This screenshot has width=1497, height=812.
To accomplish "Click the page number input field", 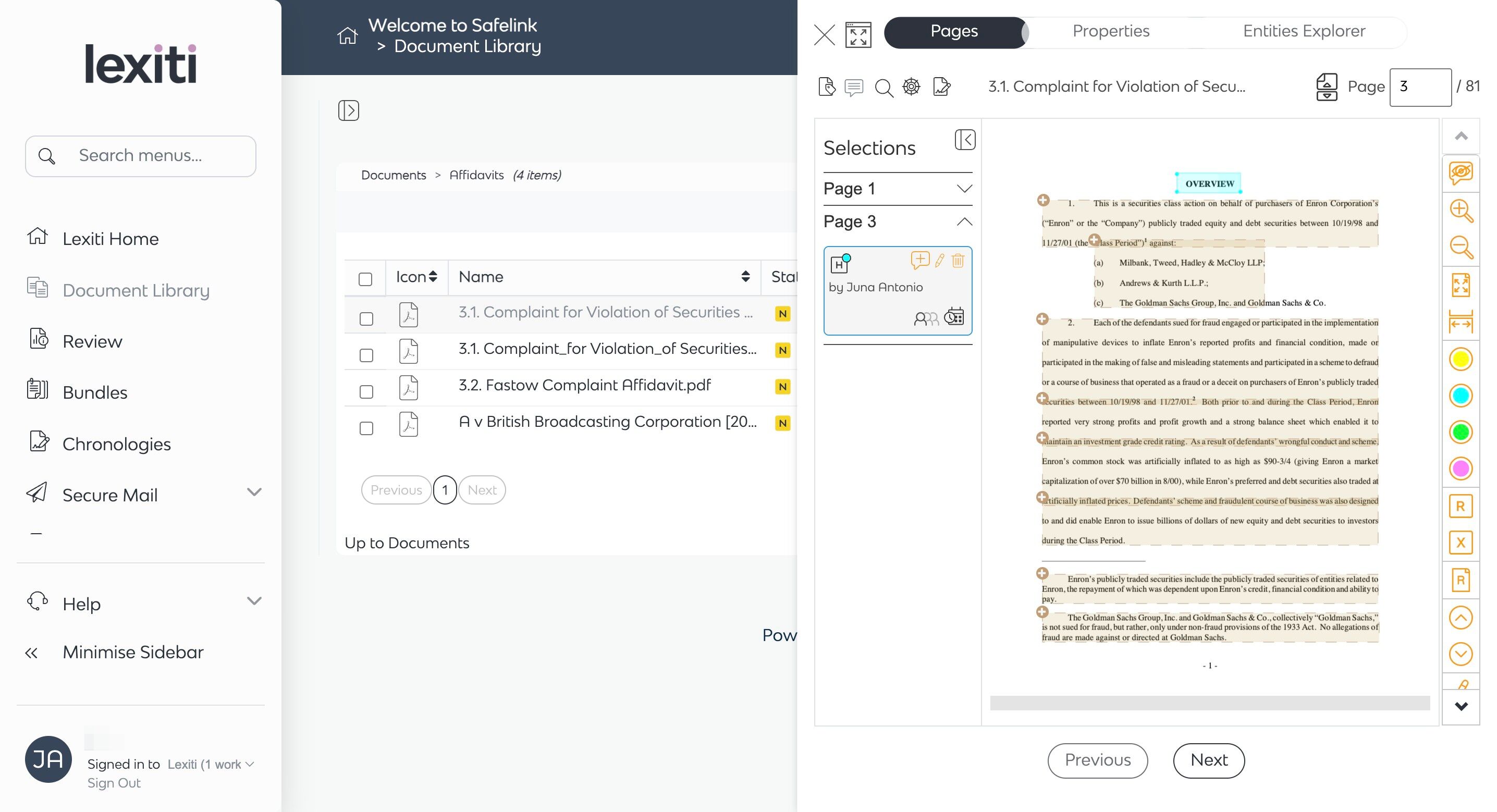I will coord(1420,87).
